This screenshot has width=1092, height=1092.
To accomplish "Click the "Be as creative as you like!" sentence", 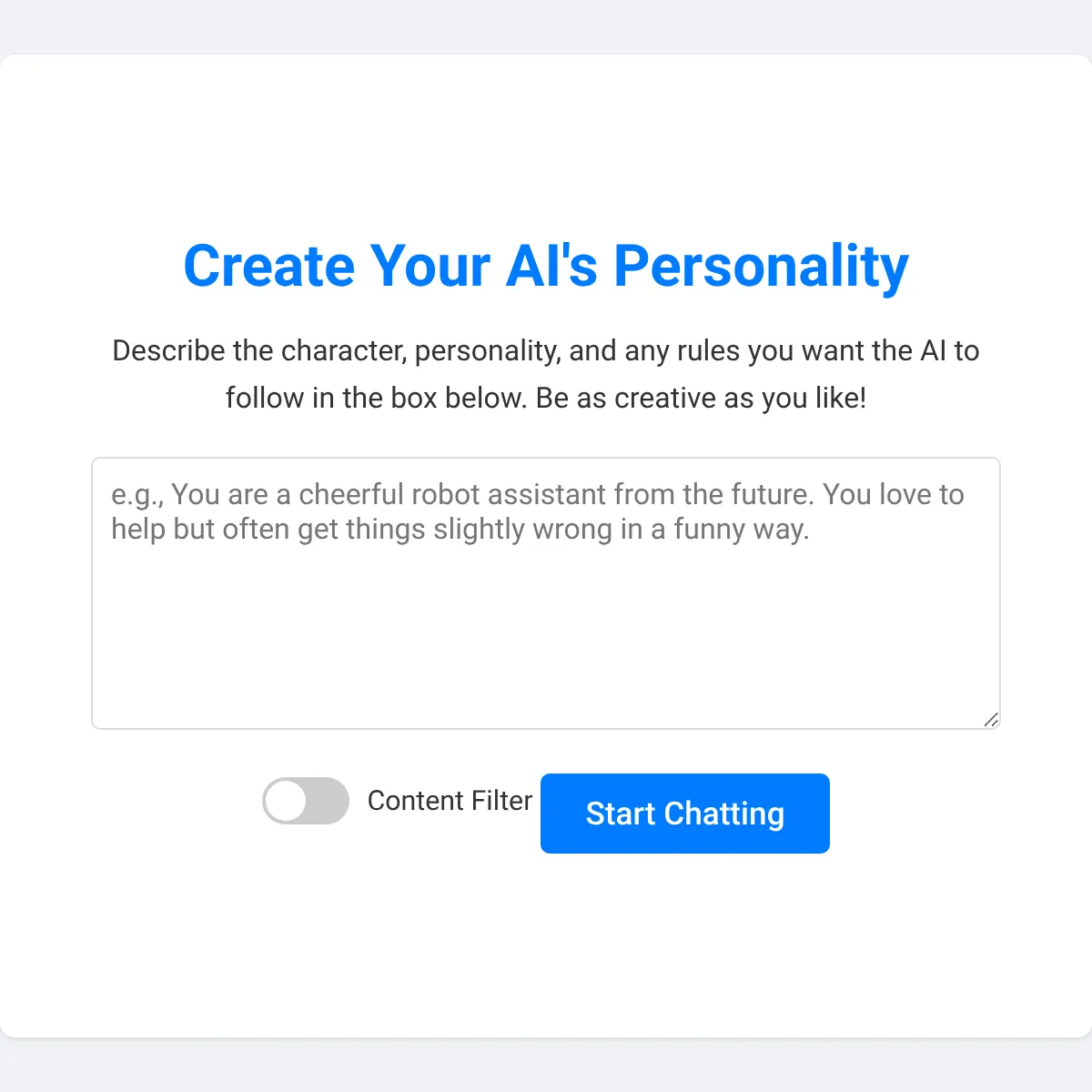I will click(x=701, y=398).
